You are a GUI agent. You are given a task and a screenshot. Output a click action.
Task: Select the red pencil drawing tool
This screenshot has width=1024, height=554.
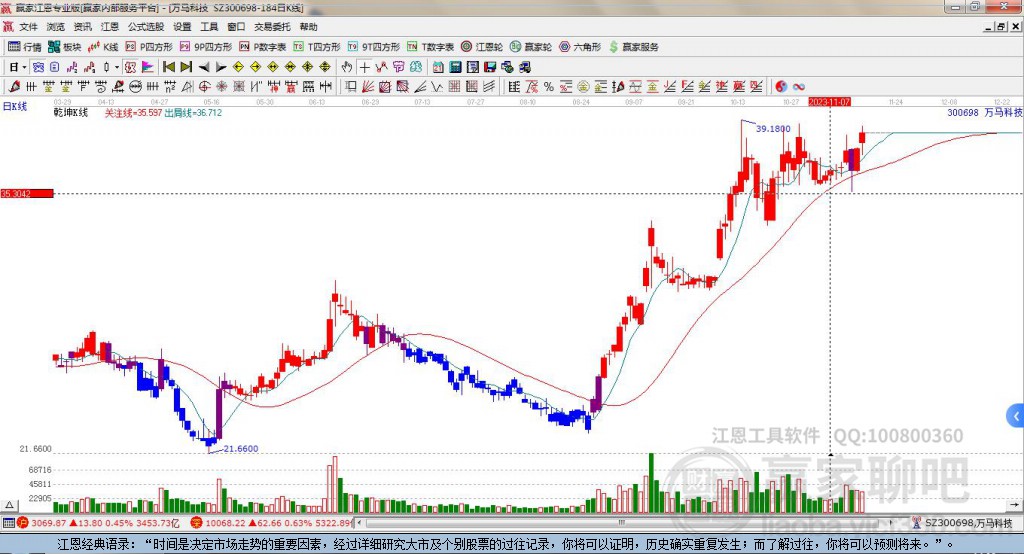pos(14,87)
